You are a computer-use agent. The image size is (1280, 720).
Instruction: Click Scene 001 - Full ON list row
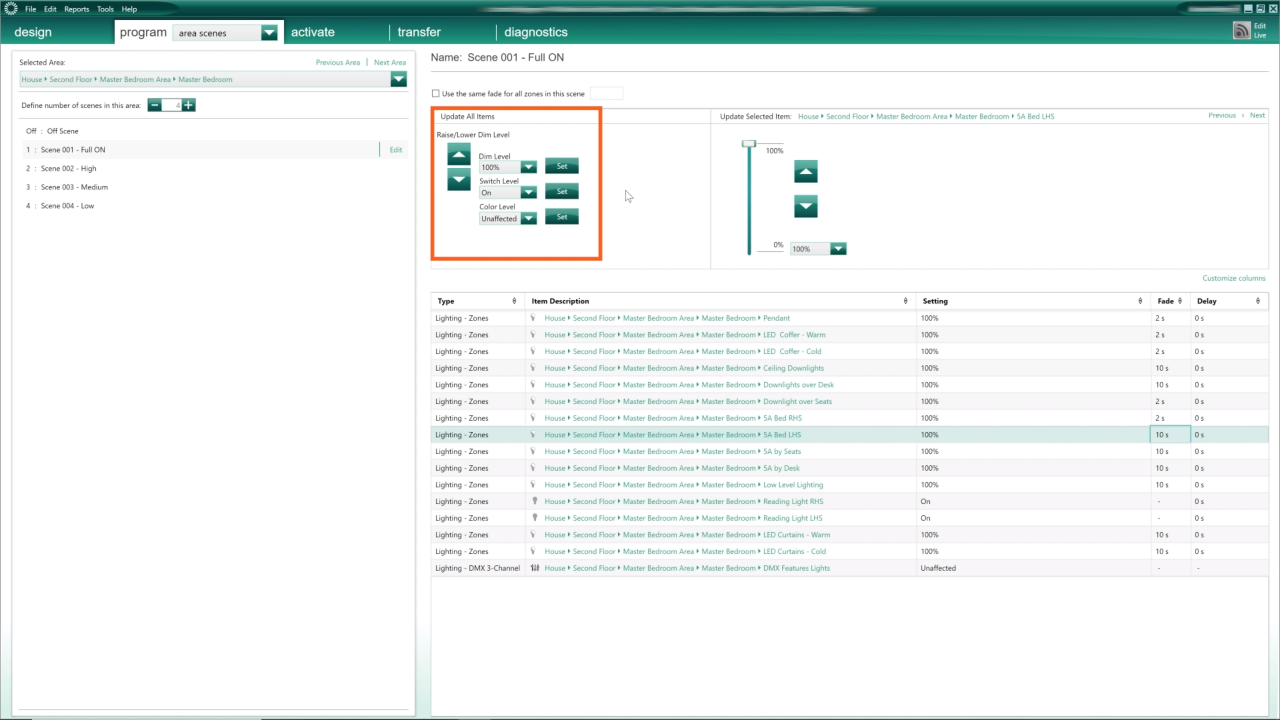click(x=216, y=150)
